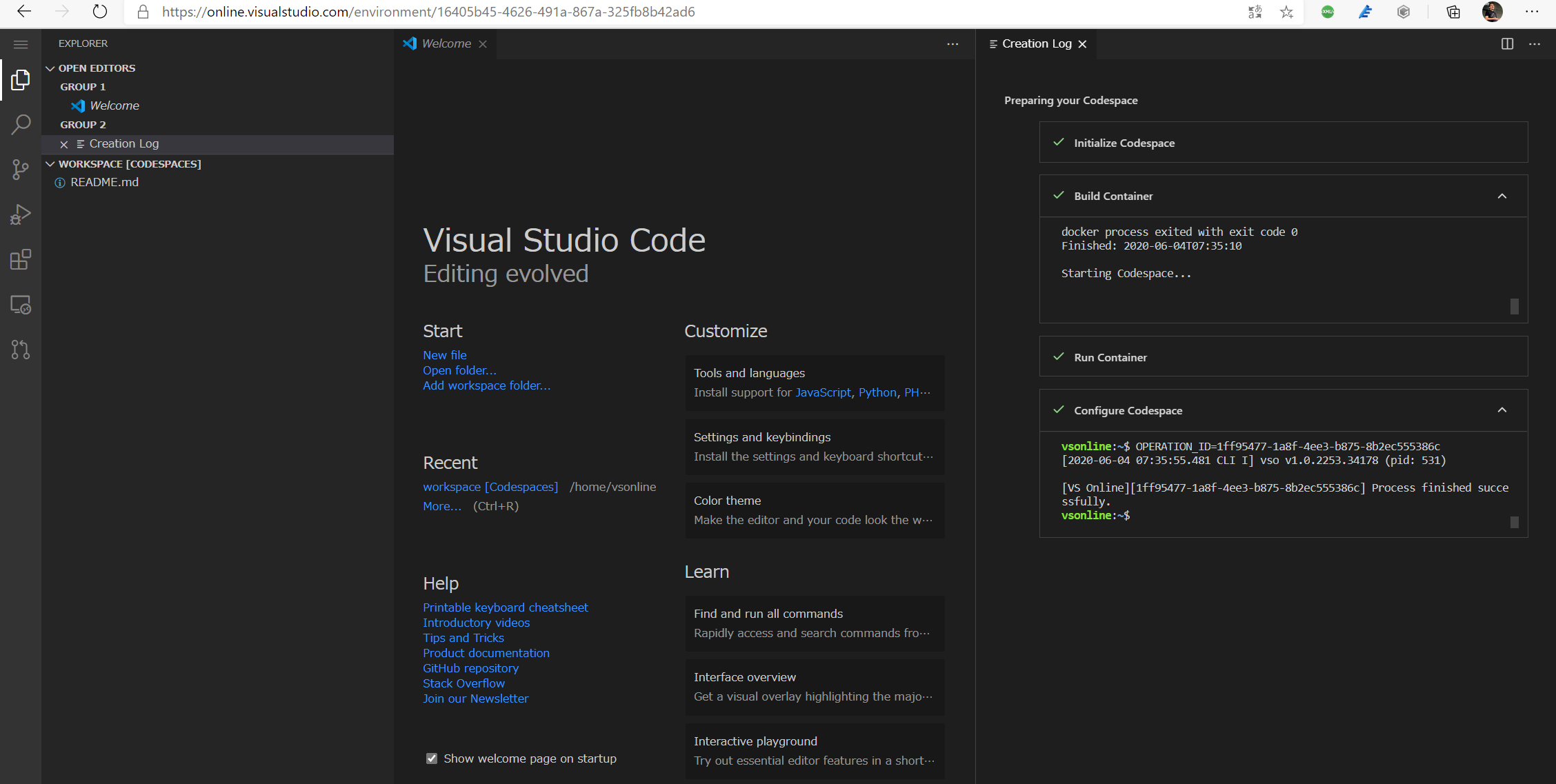Switch to the Welcome tab
This screenshot has height=784, width=1556.
coord(445,43)
